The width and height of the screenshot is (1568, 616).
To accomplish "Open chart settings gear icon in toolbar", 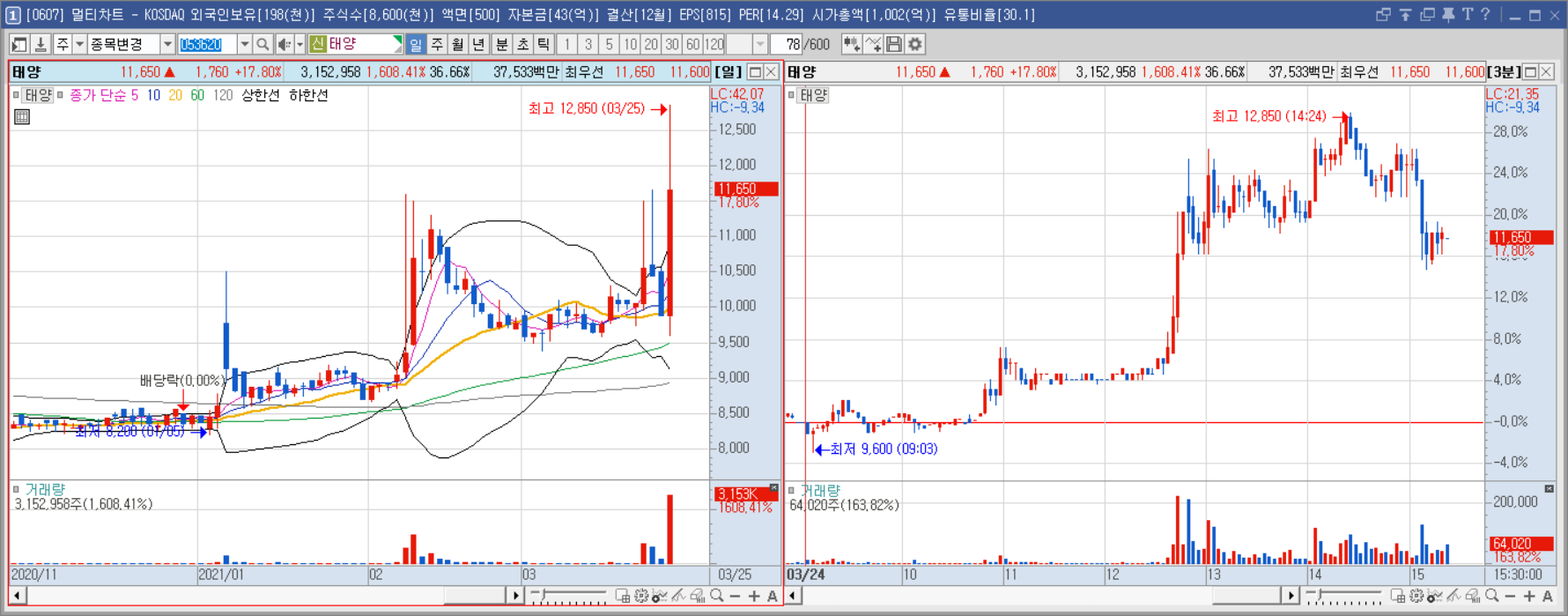I will 915,44.
